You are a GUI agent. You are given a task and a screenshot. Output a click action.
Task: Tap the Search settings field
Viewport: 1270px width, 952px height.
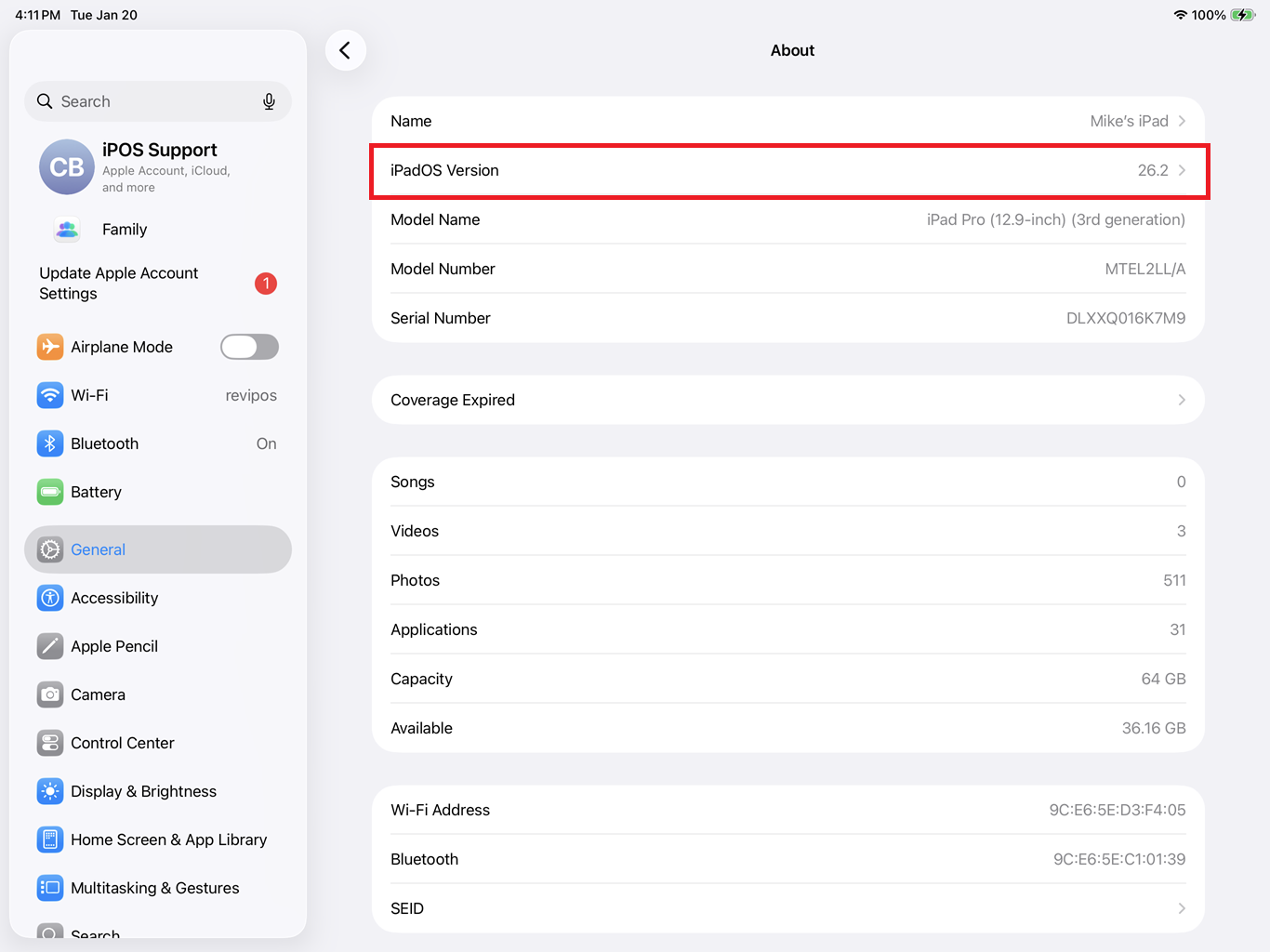pyautogui.click(x=158, y=101)
